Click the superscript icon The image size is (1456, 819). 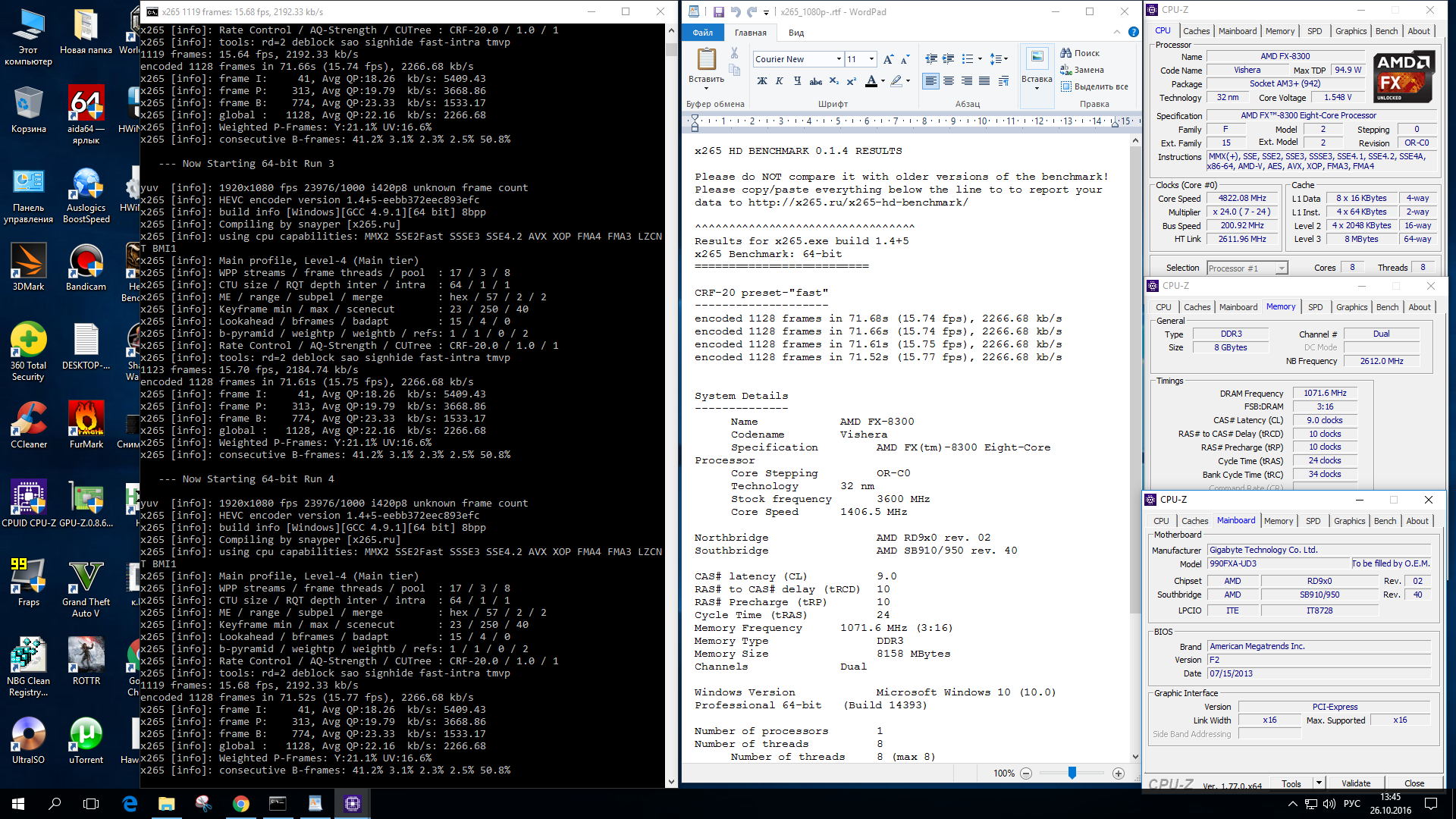851,81
